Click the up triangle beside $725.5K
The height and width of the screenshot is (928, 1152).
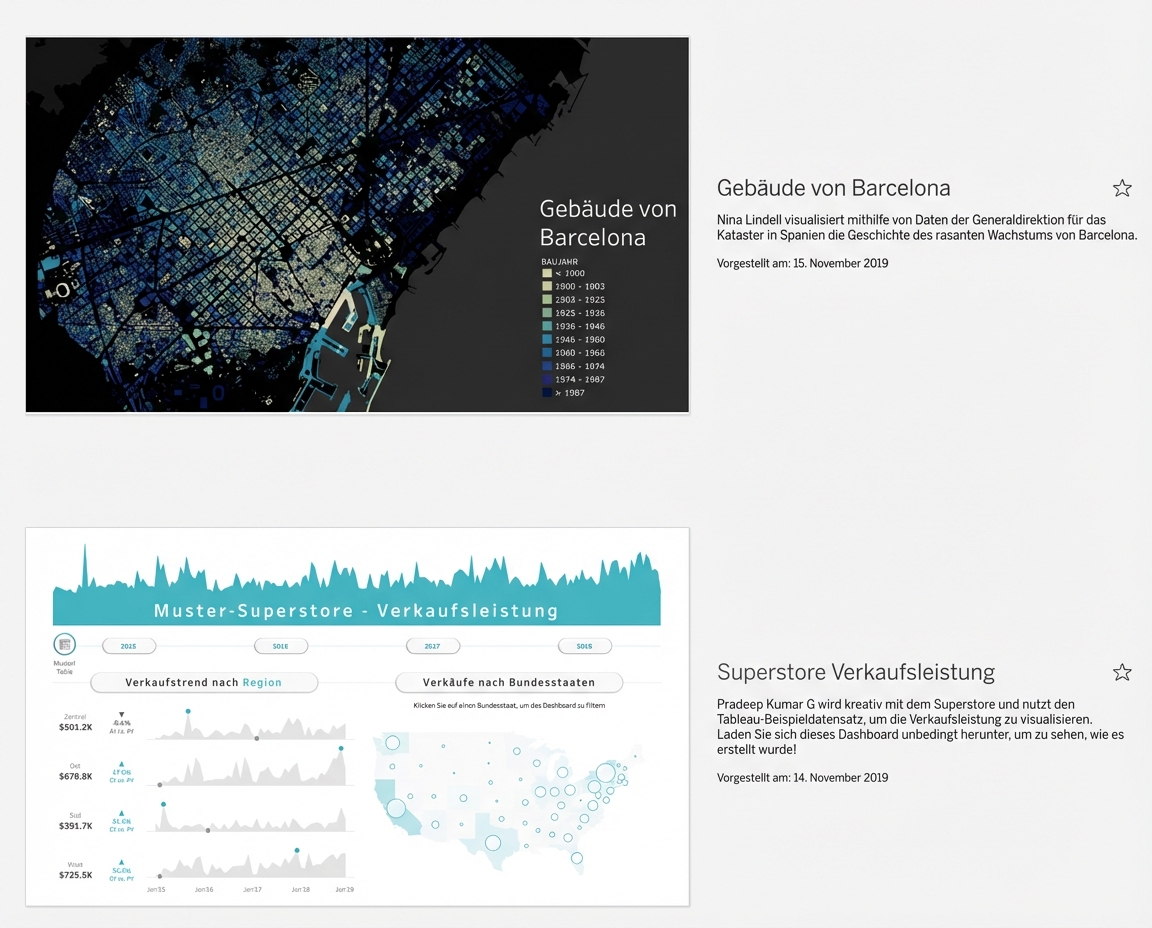pyautogui.click(x=122, y=860)
